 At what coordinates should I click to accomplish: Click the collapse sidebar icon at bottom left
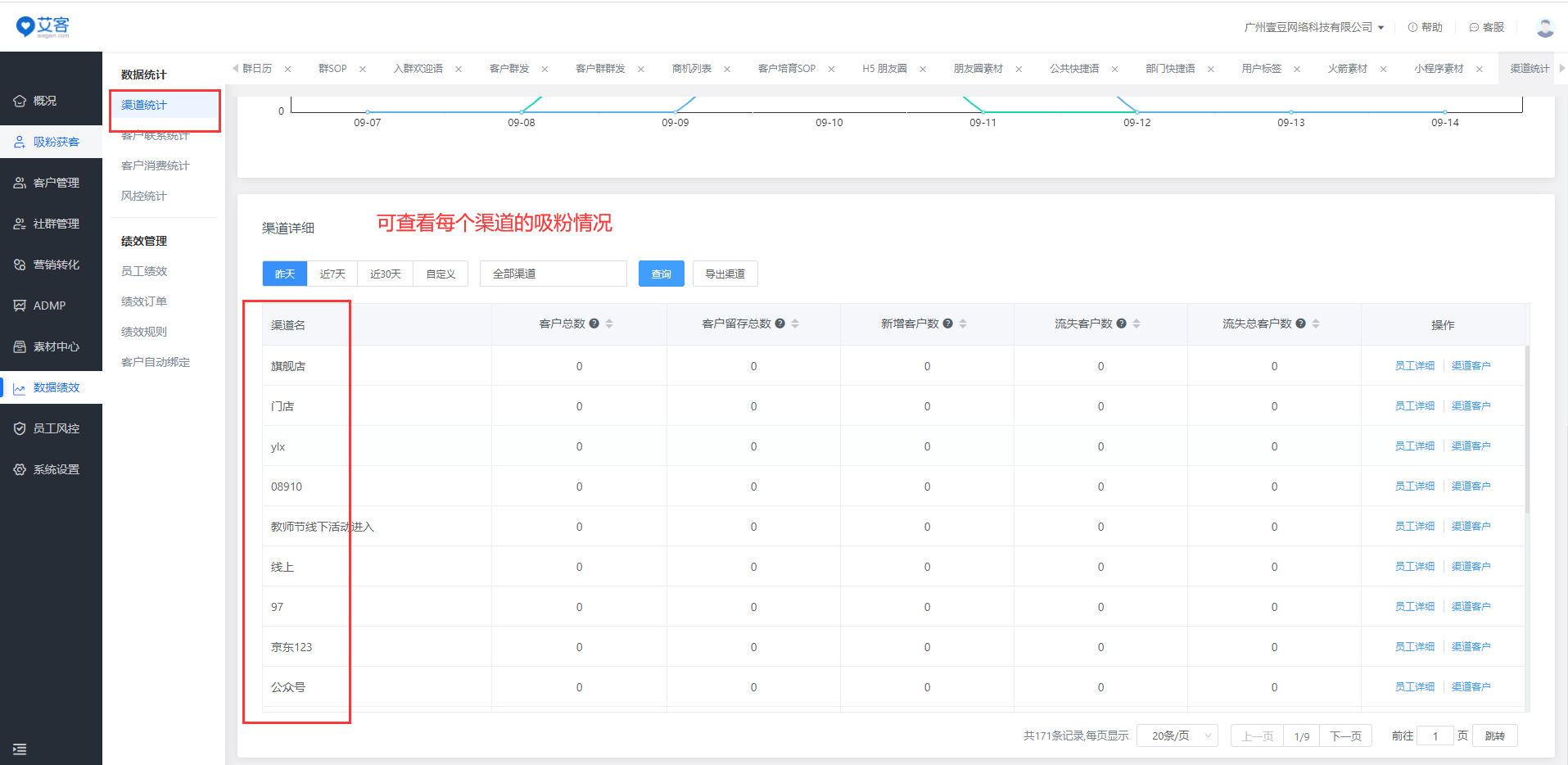20,749
